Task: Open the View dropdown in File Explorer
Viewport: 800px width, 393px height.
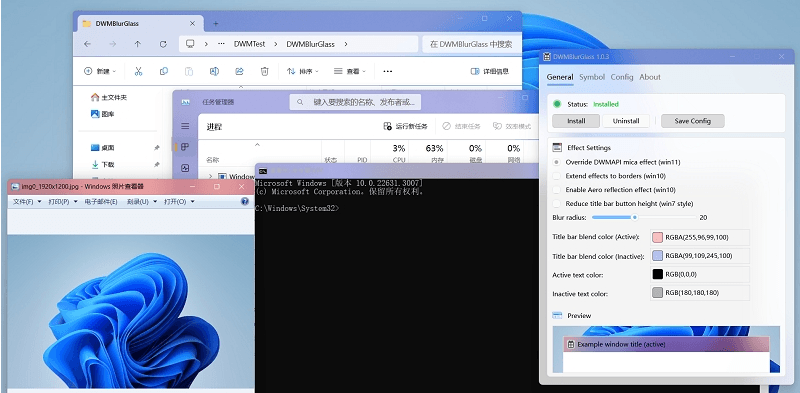Action: tap(350, 71)
